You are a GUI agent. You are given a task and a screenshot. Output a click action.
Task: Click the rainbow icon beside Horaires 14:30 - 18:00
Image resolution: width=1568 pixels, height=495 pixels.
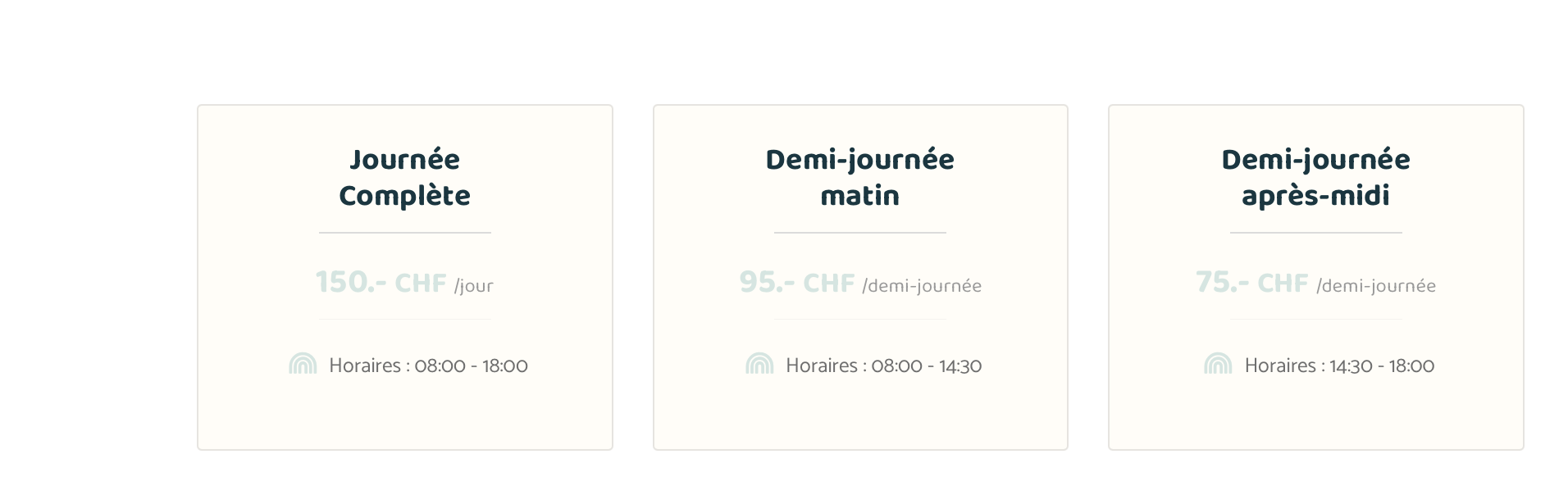[x=1218, y=364]
